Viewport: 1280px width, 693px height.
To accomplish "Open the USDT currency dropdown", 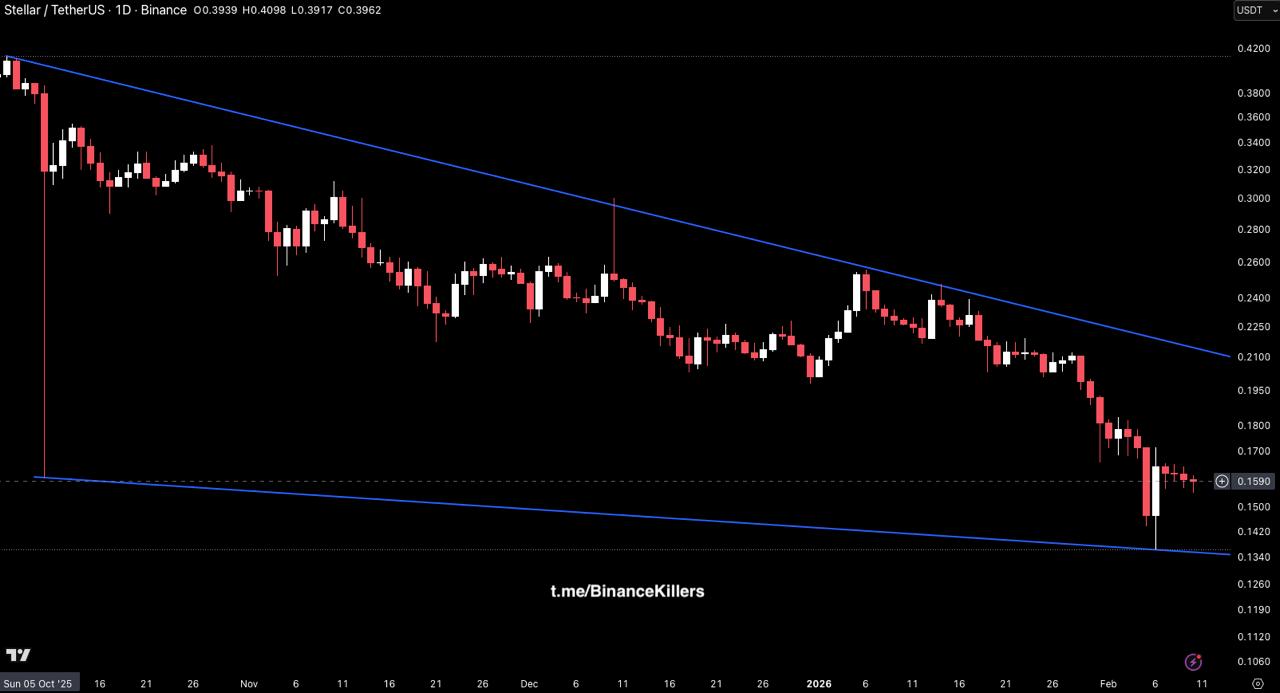I will click(x=1253, y=10).
